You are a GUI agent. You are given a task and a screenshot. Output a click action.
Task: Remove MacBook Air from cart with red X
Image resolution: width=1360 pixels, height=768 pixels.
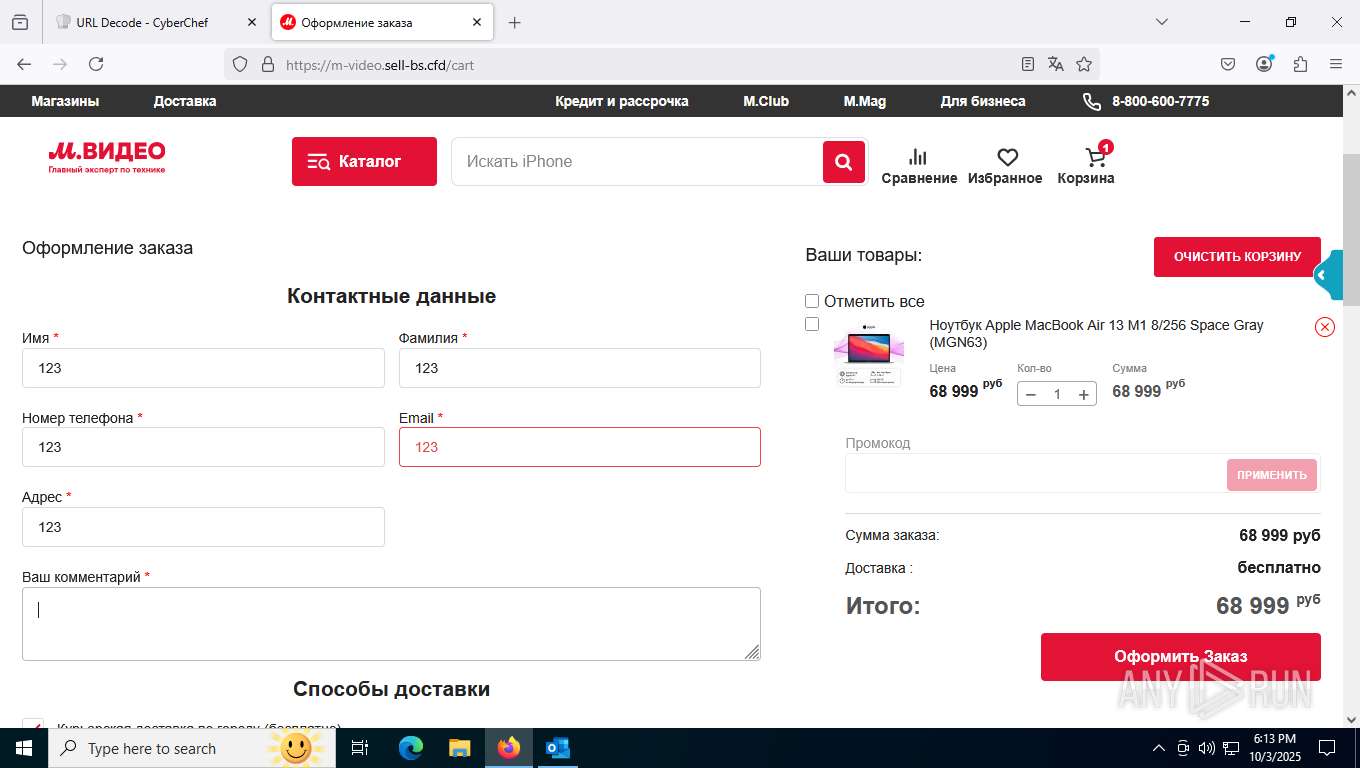(x=1325, y=327)
